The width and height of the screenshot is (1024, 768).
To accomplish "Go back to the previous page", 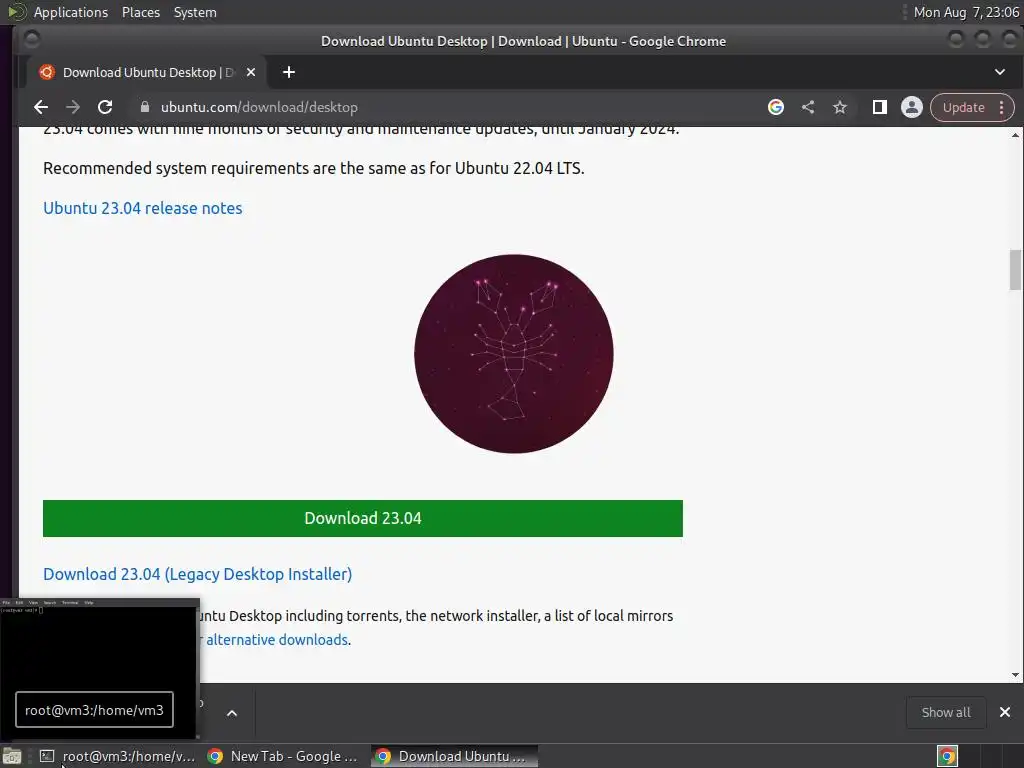I will pyautogui.click(x=40, y=107).
